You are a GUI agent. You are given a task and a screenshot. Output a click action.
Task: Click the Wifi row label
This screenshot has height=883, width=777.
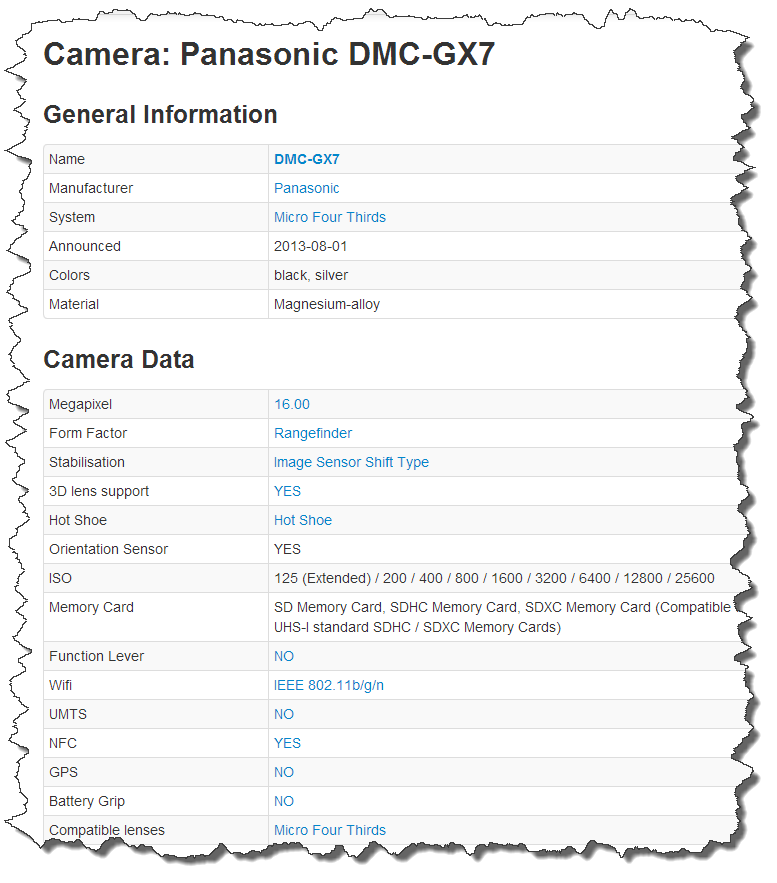pos(60,685)
